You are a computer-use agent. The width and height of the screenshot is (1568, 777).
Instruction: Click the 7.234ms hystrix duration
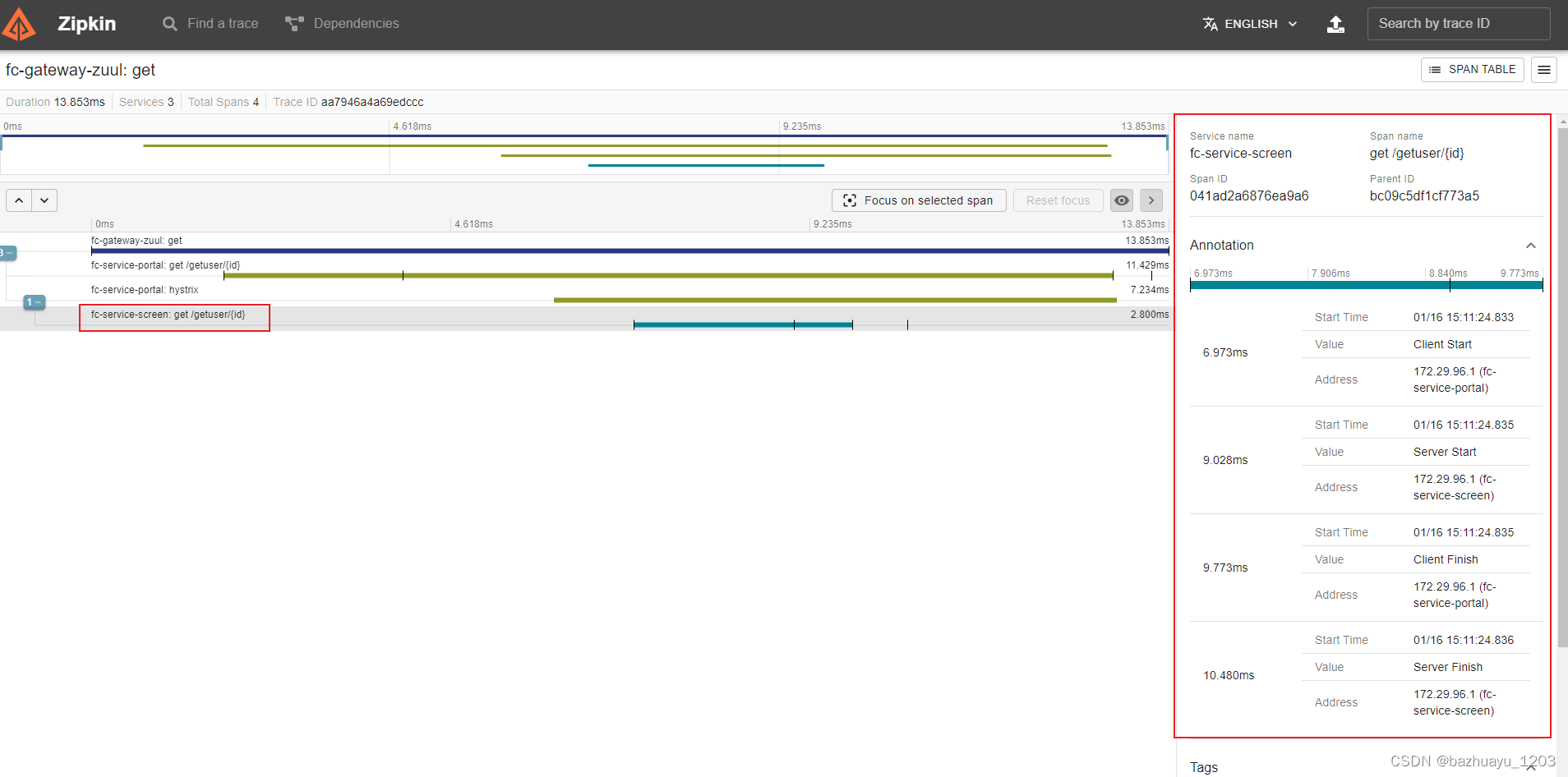[x=1149, y=290]
